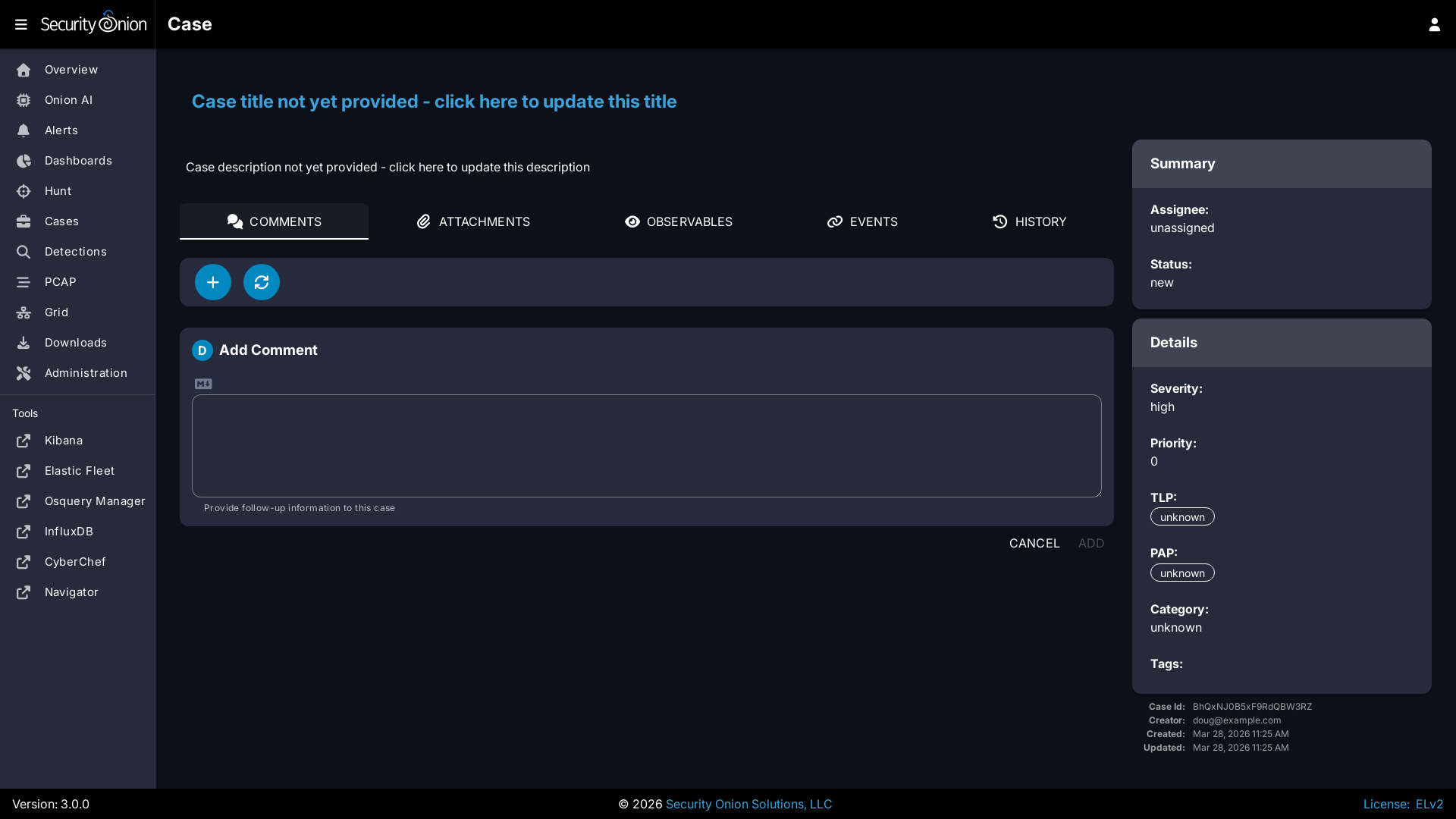Open Dashboards pie chart icon
Image resolution: width=1456 pixels, height=819 pixels.
24,161
